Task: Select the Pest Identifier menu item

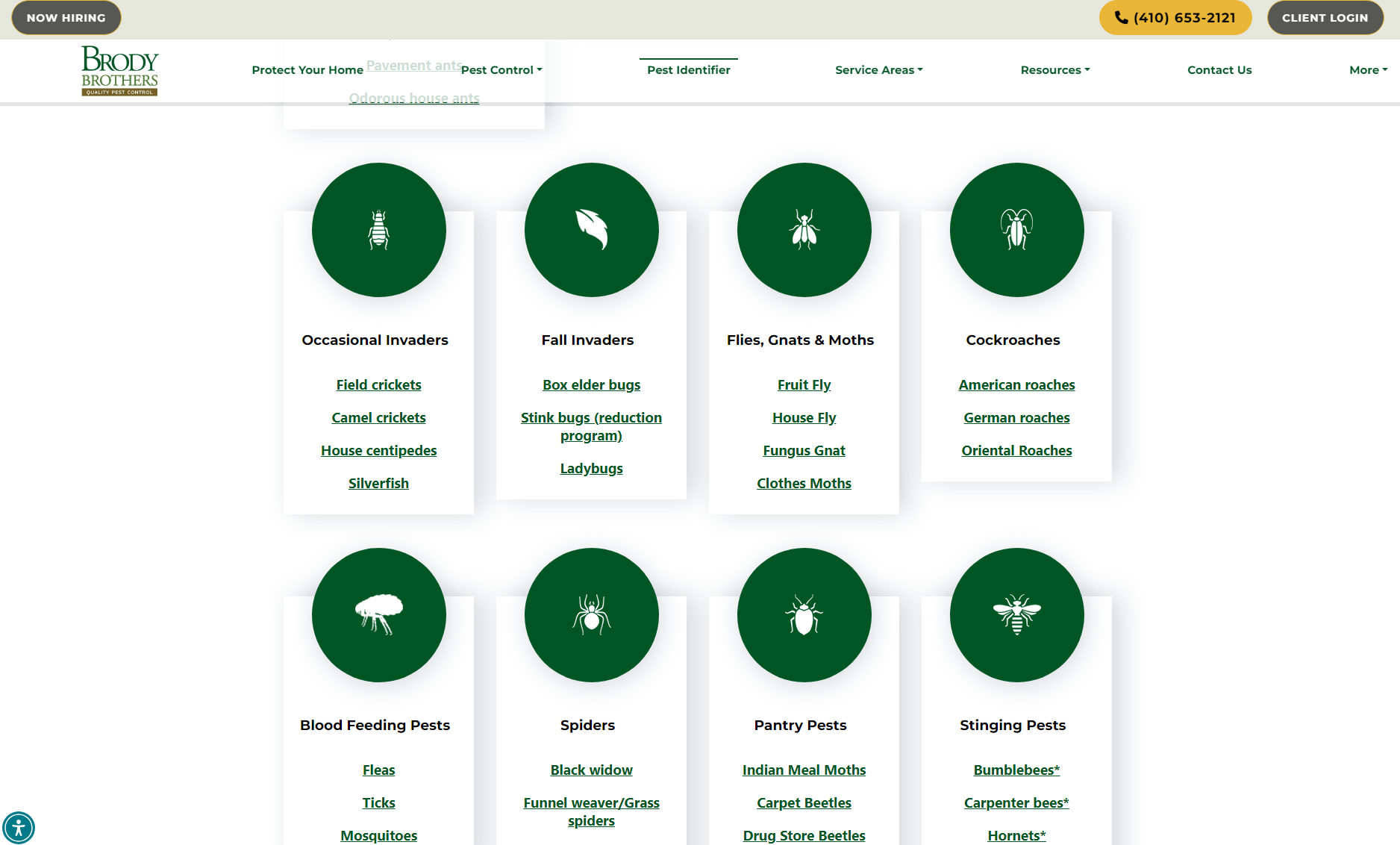Action: [x=688, y=69]
